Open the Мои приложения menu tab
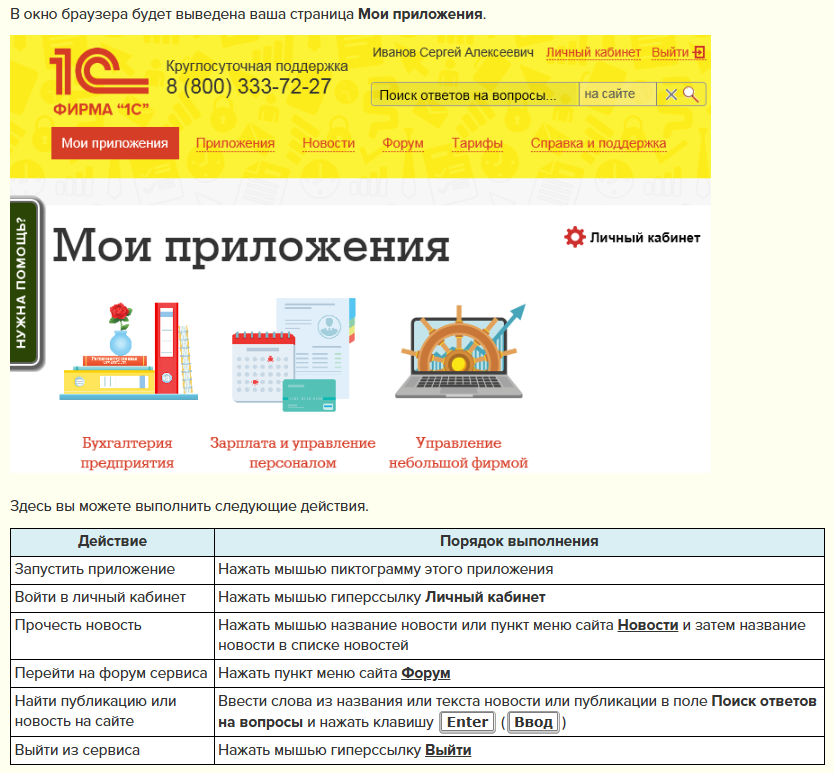The image size is (834, 773). 115,143
